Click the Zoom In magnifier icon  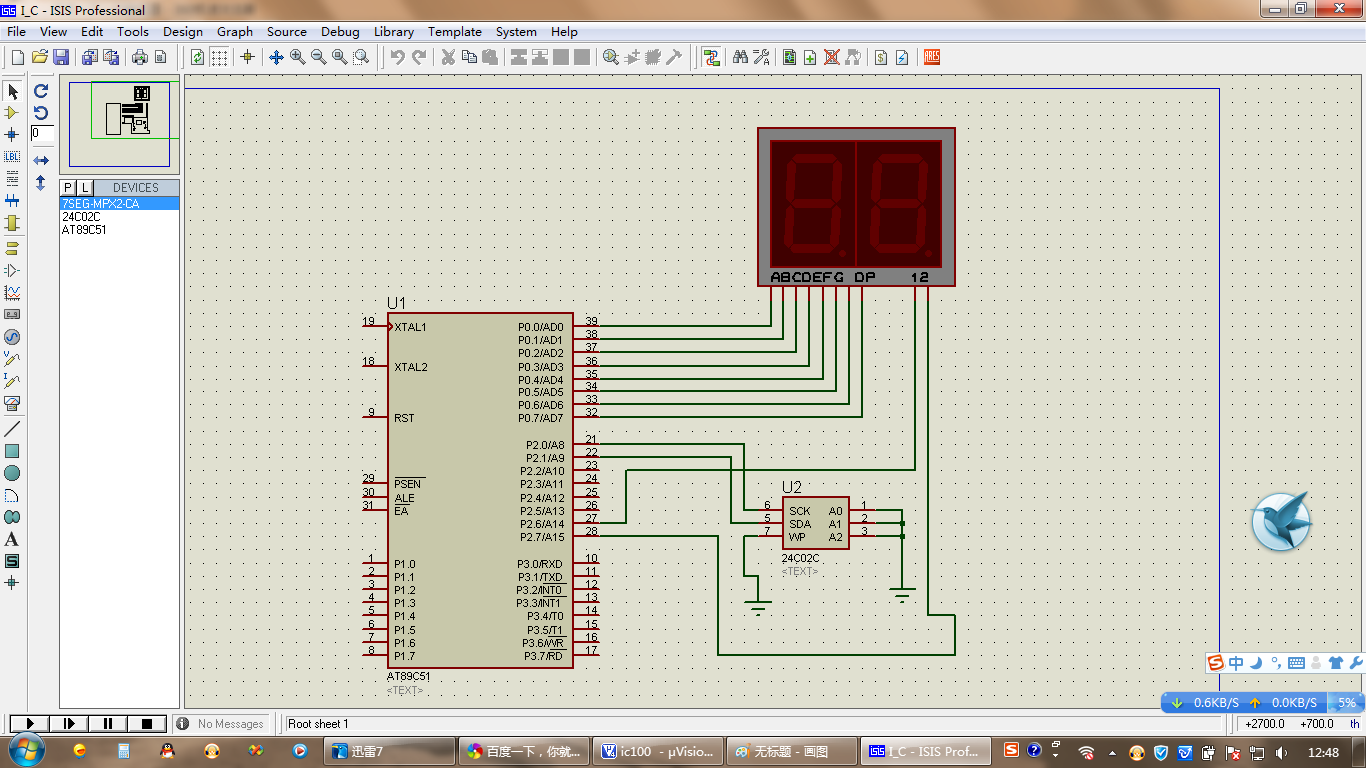[x=297, y=57]
